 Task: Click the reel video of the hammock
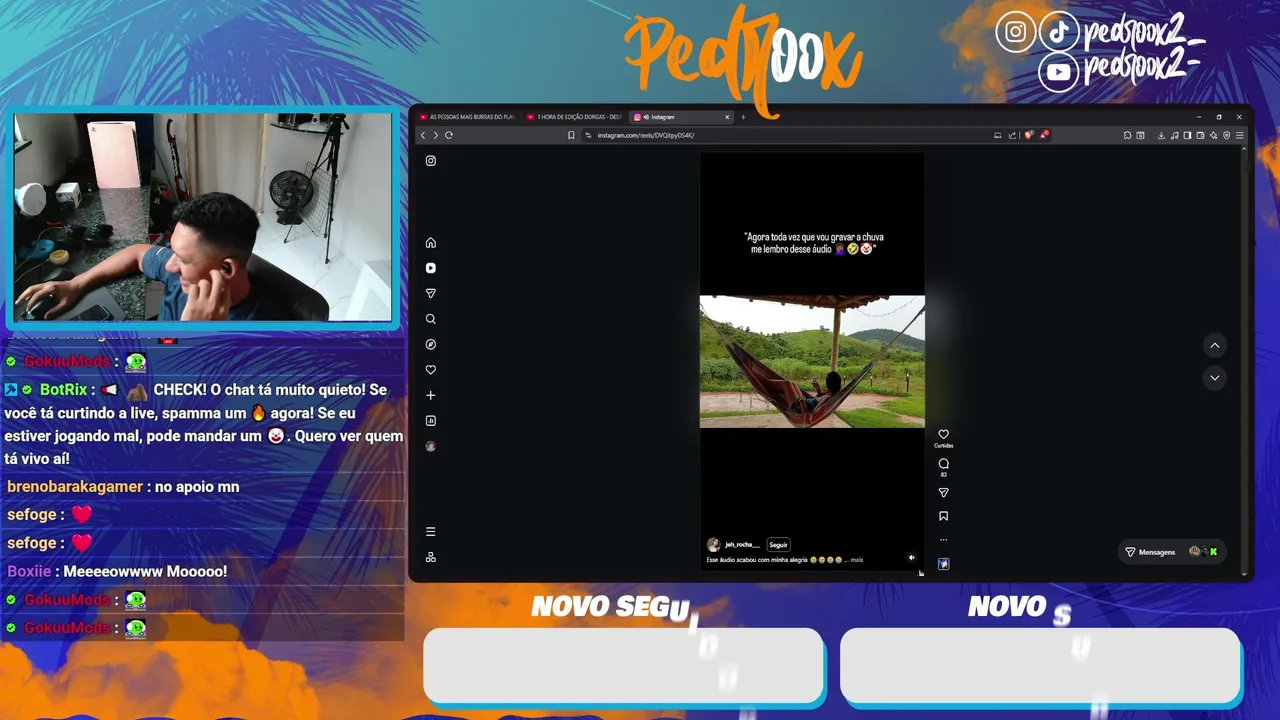point(812,361)
